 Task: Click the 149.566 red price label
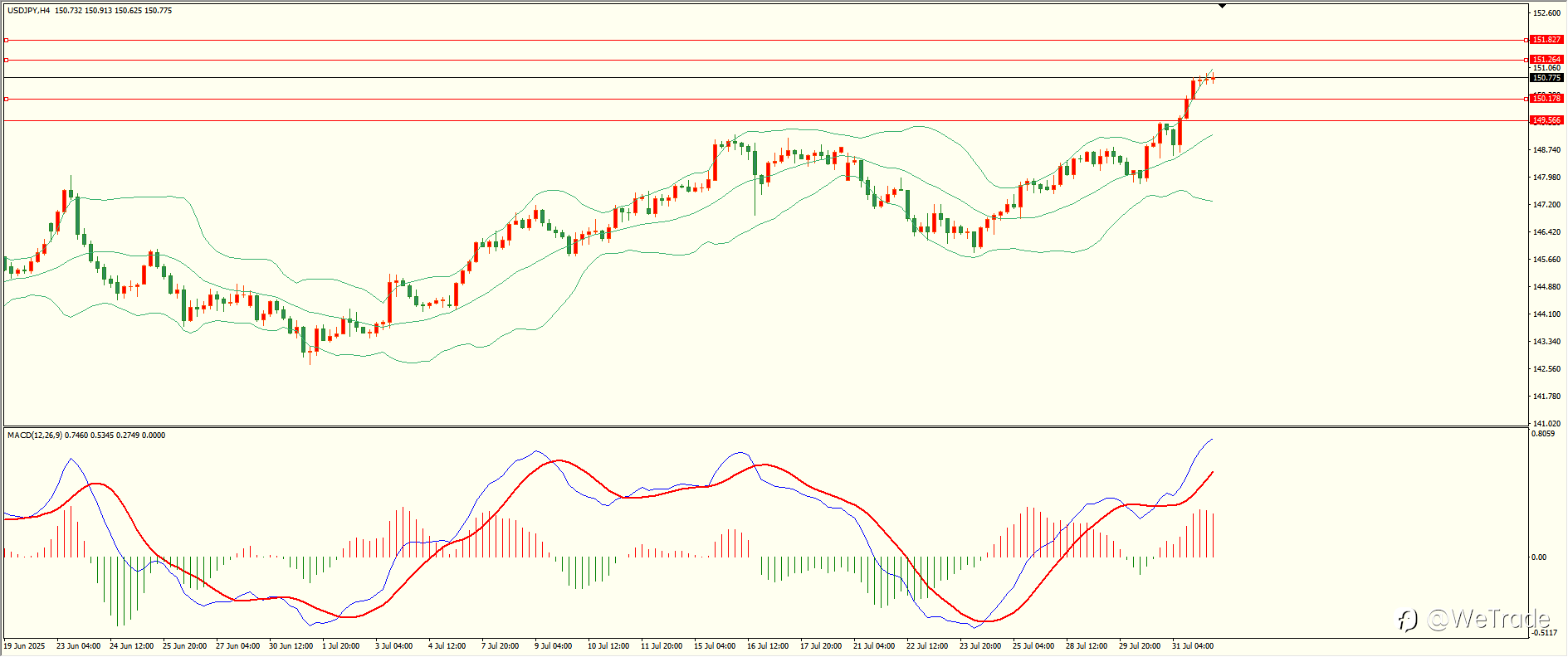coord(1546,120)
